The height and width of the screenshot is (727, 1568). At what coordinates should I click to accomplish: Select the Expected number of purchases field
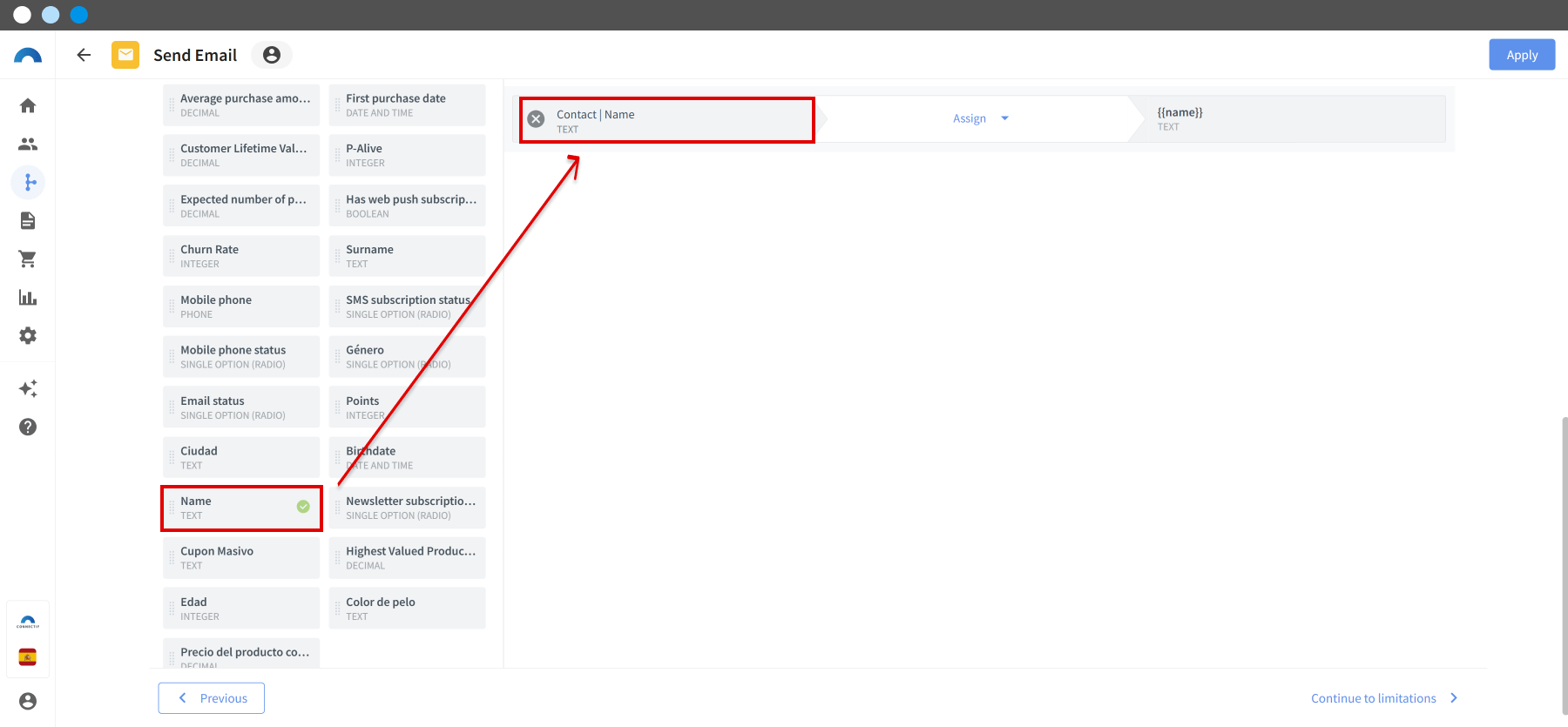tap(241, 205)
